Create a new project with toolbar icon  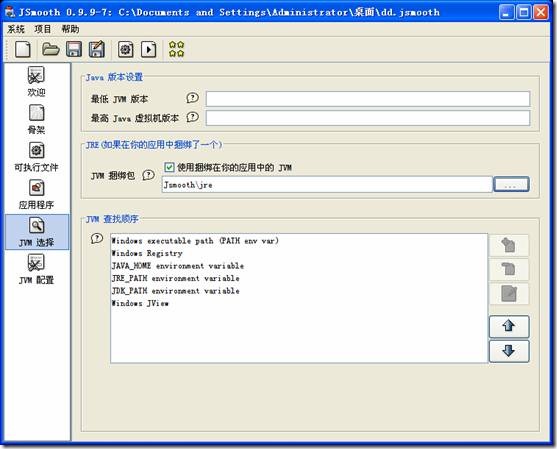tap(23, 49)
